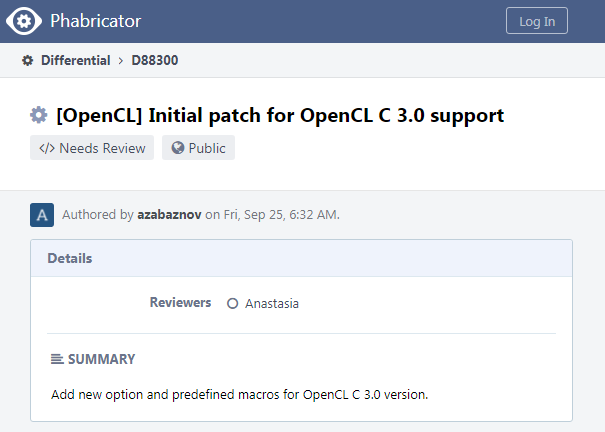Click the author avatar thumbnail 'A'

[42, 214]
